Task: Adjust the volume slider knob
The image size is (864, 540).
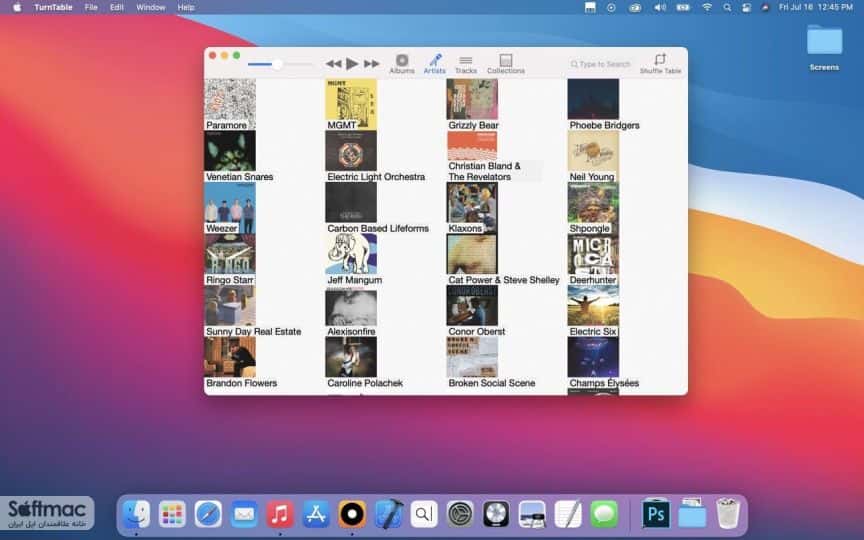Action: tap(277, 64)
